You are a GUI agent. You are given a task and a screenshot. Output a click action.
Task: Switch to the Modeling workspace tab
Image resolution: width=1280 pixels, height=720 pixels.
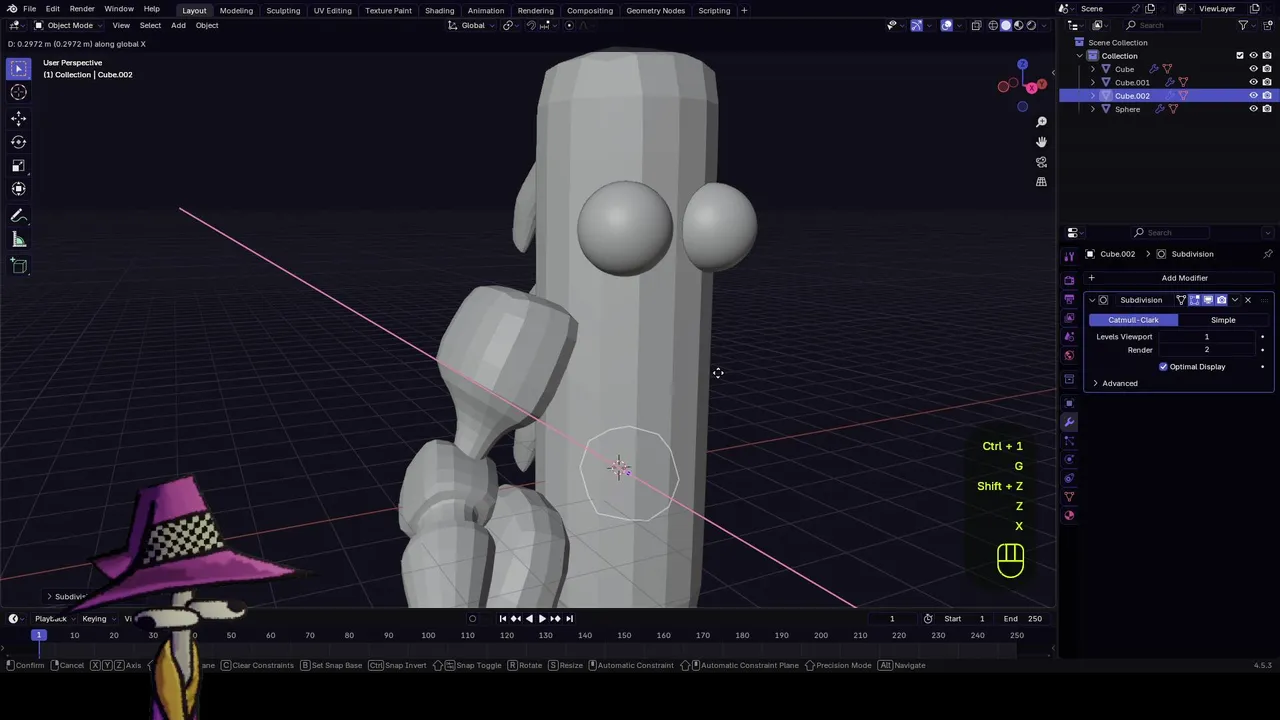click(x=236, y=10)
